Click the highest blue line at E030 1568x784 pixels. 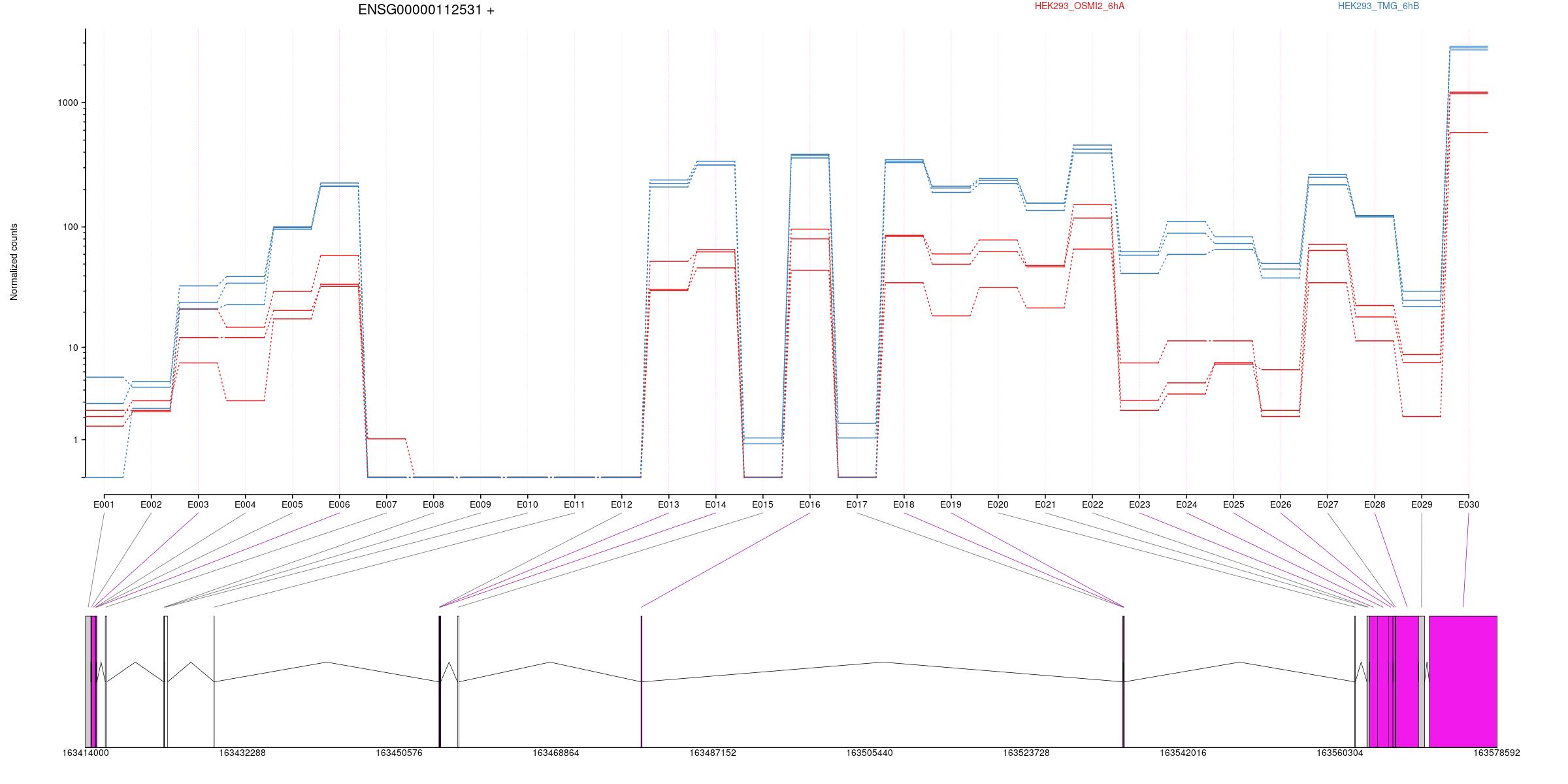click(1469, 46)
